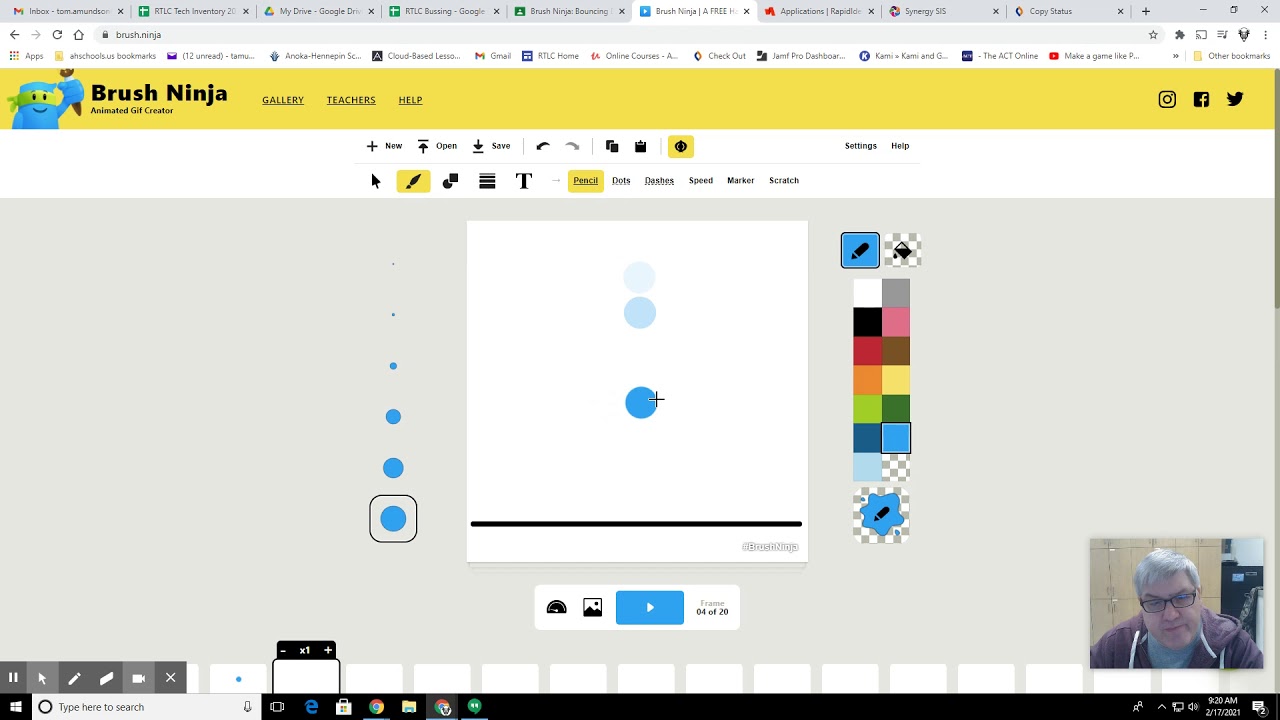Open Help in the editor toolbar

900,146
